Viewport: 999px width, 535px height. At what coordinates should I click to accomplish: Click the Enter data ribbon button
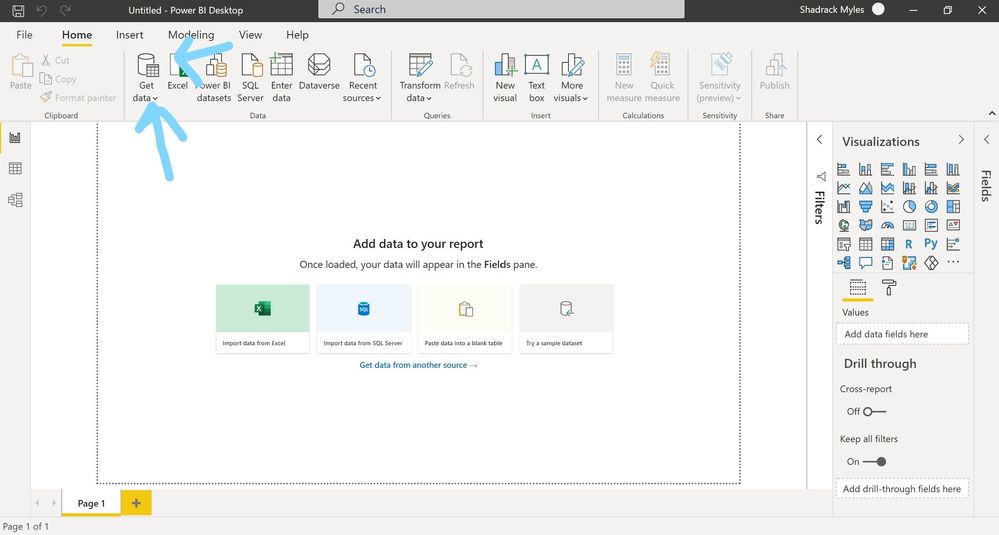281,78
